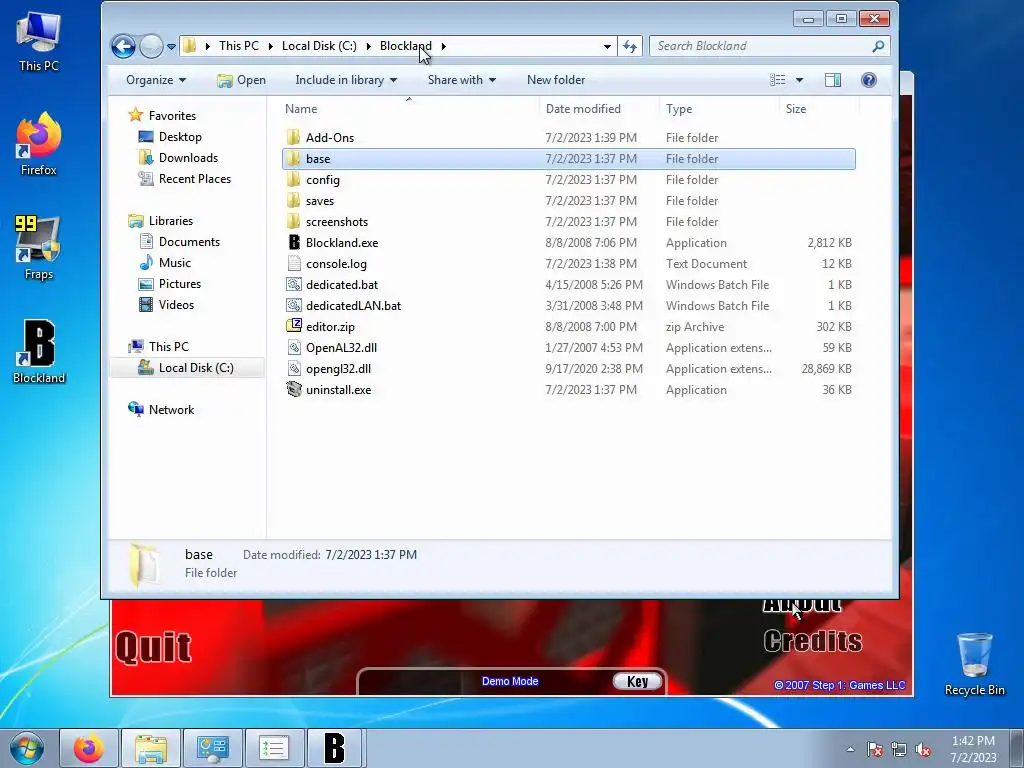Click New folder button
Viewport: 1024px width, 768px height.
[x=556, y=80]
